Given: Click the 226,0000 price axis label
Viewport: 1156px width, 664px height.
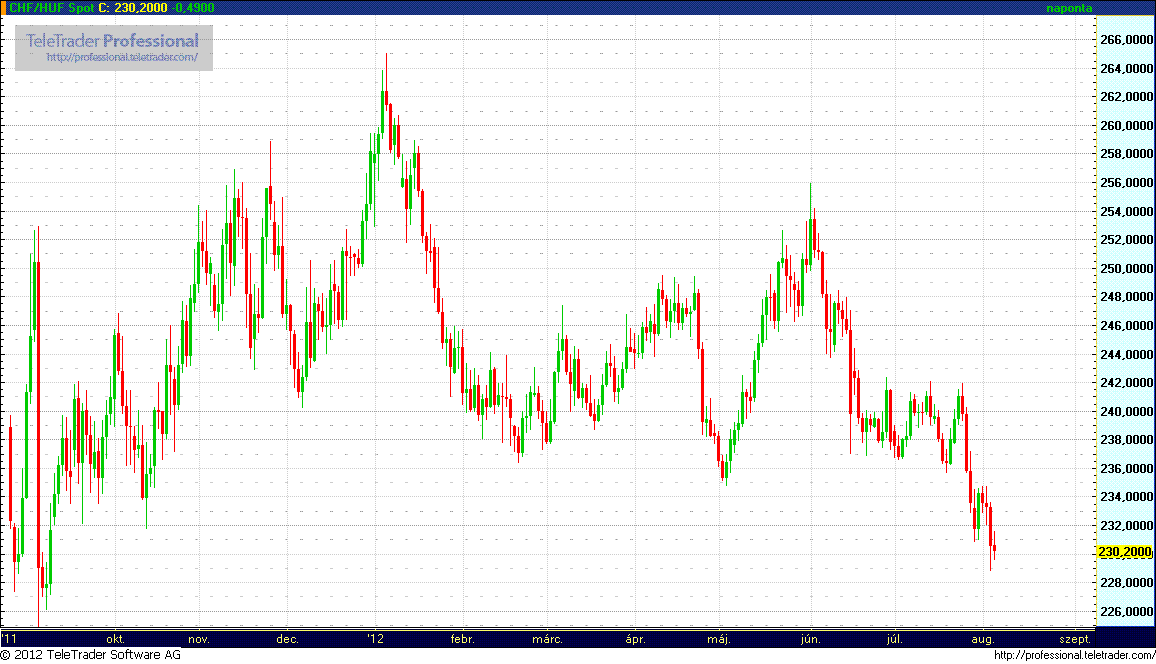Looking at the screenshot, I should click(1124, 611).
